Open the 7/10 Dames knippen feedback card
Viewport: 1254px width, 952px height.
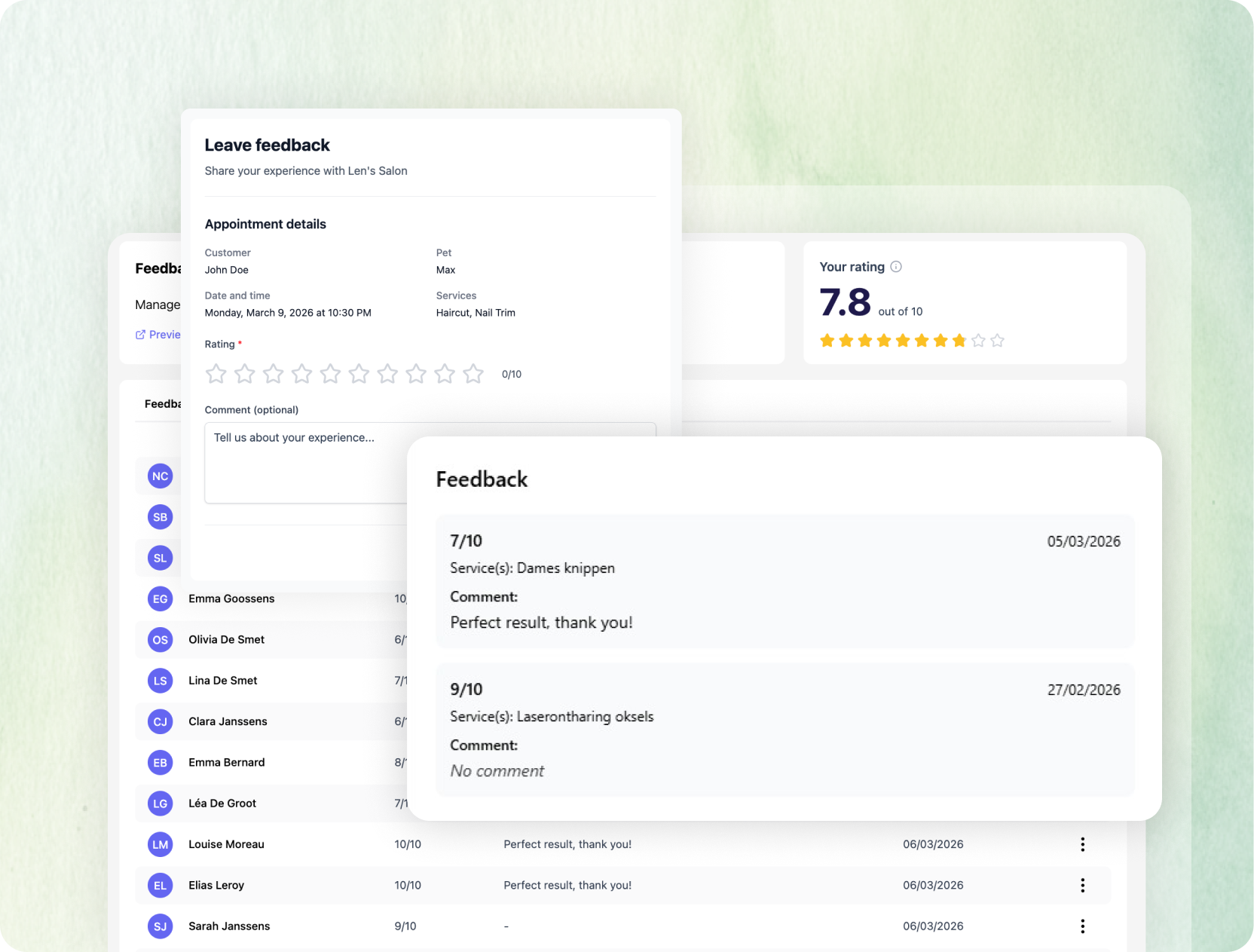pos(785,581)
